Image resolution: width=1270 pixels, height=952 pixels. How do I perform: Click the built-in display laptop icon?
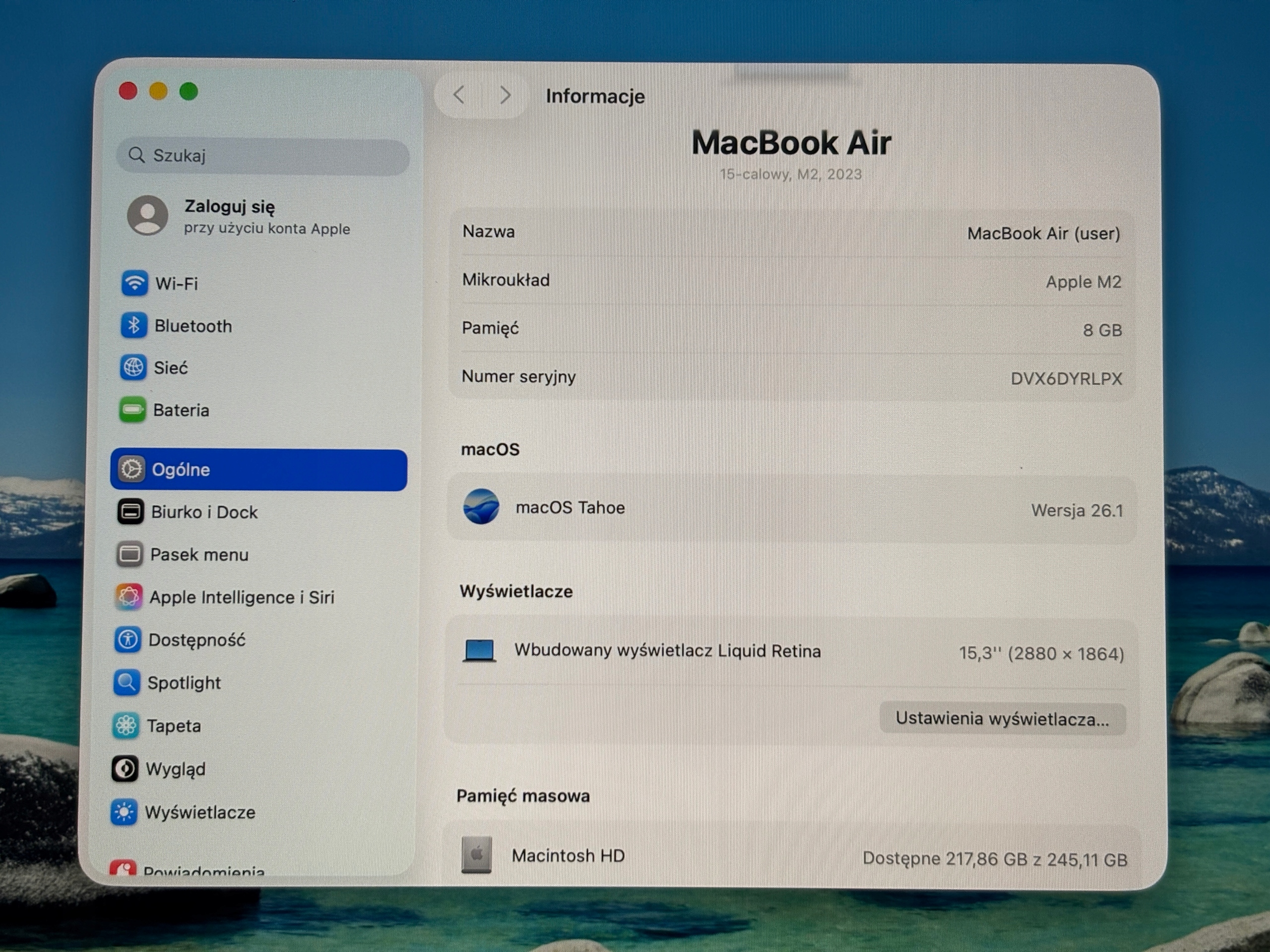(479, 651)
